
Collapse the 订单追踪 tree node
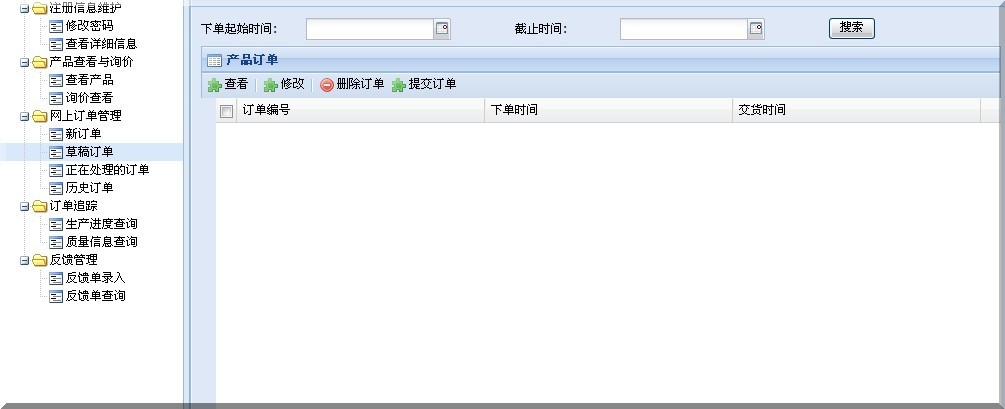point(24,206)
